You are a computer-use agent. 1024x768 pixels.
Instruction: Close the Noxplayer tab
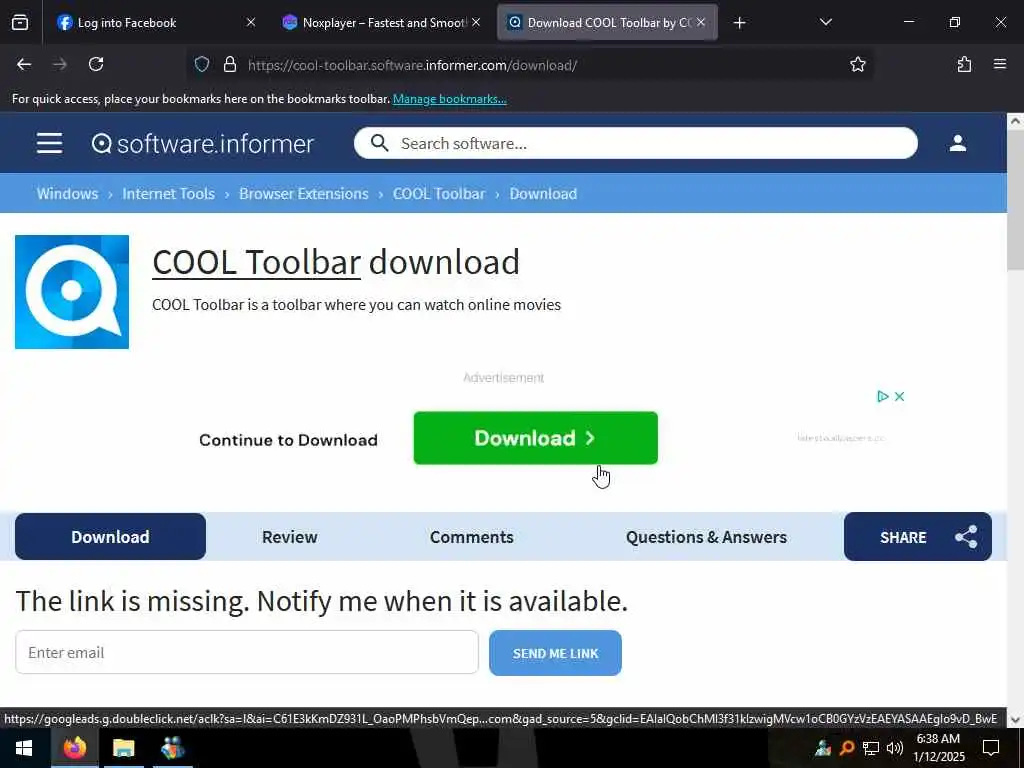(476, 23)
